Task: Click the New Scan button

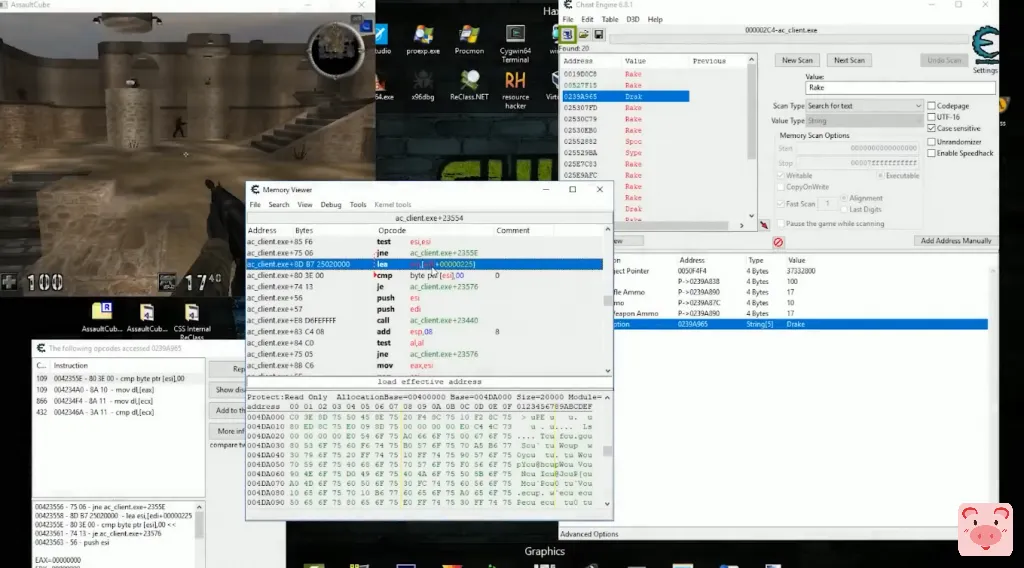Action: (797, 60)
